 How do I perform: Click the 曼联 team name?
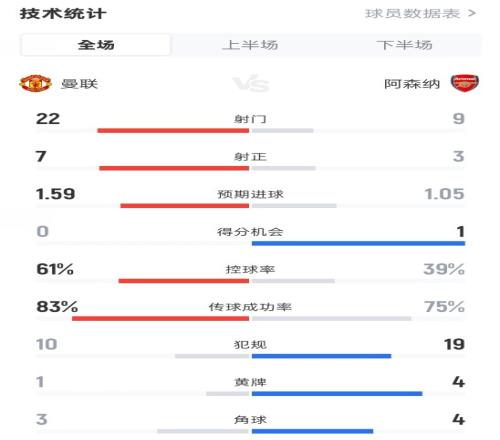(79, 84)
